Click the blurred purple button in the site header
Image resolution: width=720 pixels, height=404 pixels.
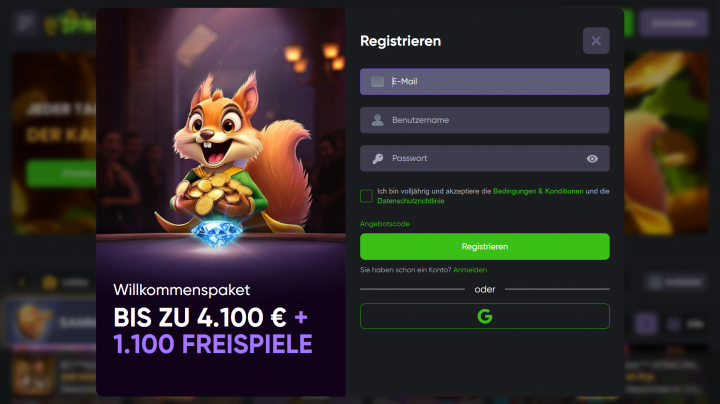(x=673, y=23)
